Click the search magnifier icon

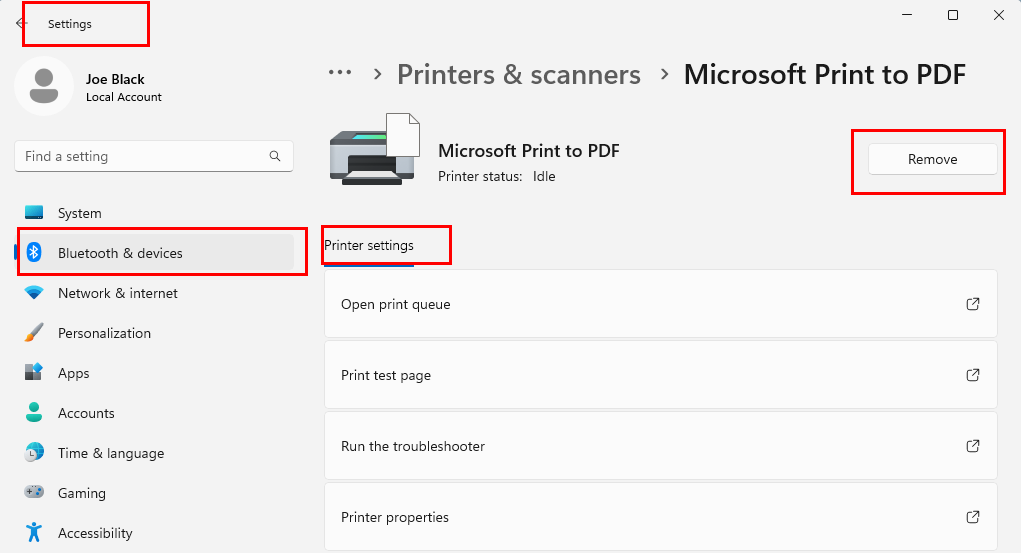(x=275, y=156)
